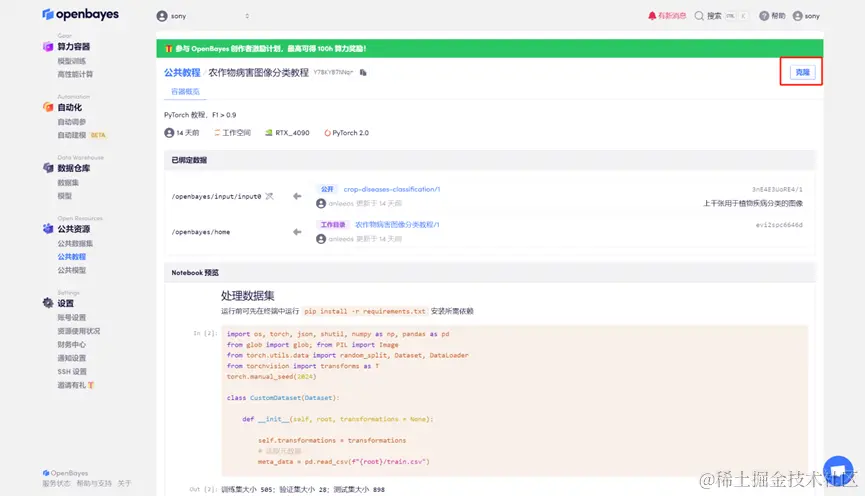Image resolution: width=865 pixels, height=496 pixels.
Task: Open SSH 设置 in the sidebar
Action: click(x=72, y=371)
